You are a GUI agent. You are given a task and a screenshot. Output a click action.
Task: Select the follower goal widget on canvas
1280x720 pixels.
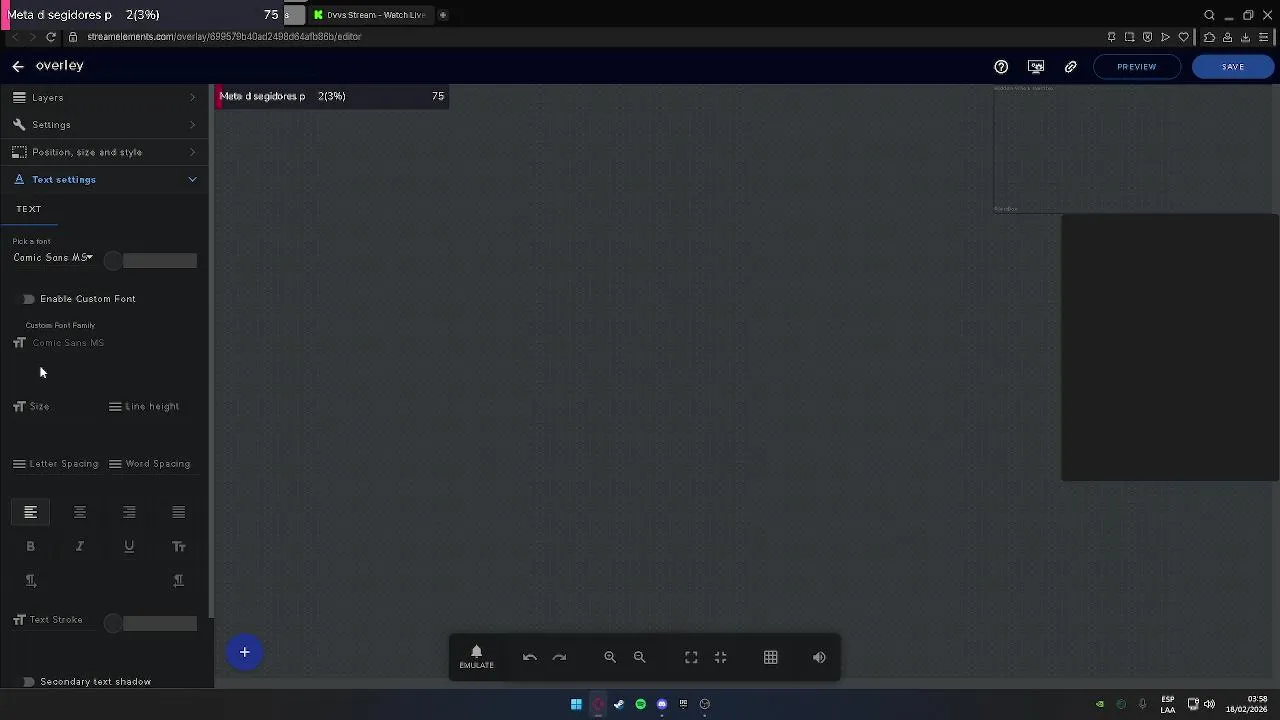tap(333, 96)
